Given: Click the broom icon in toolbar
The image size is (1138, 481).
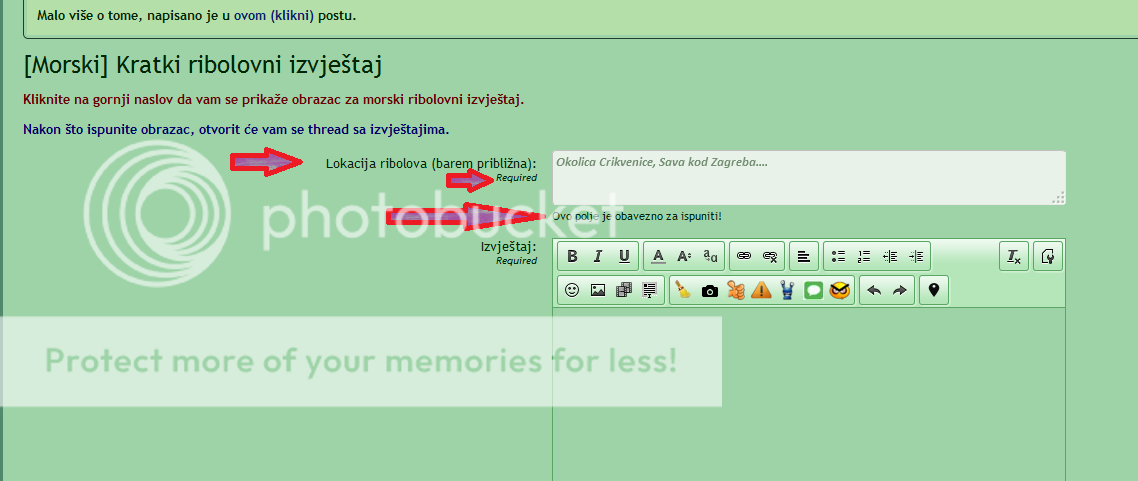Looking at the screenshot, I should [x=683, y=290].
